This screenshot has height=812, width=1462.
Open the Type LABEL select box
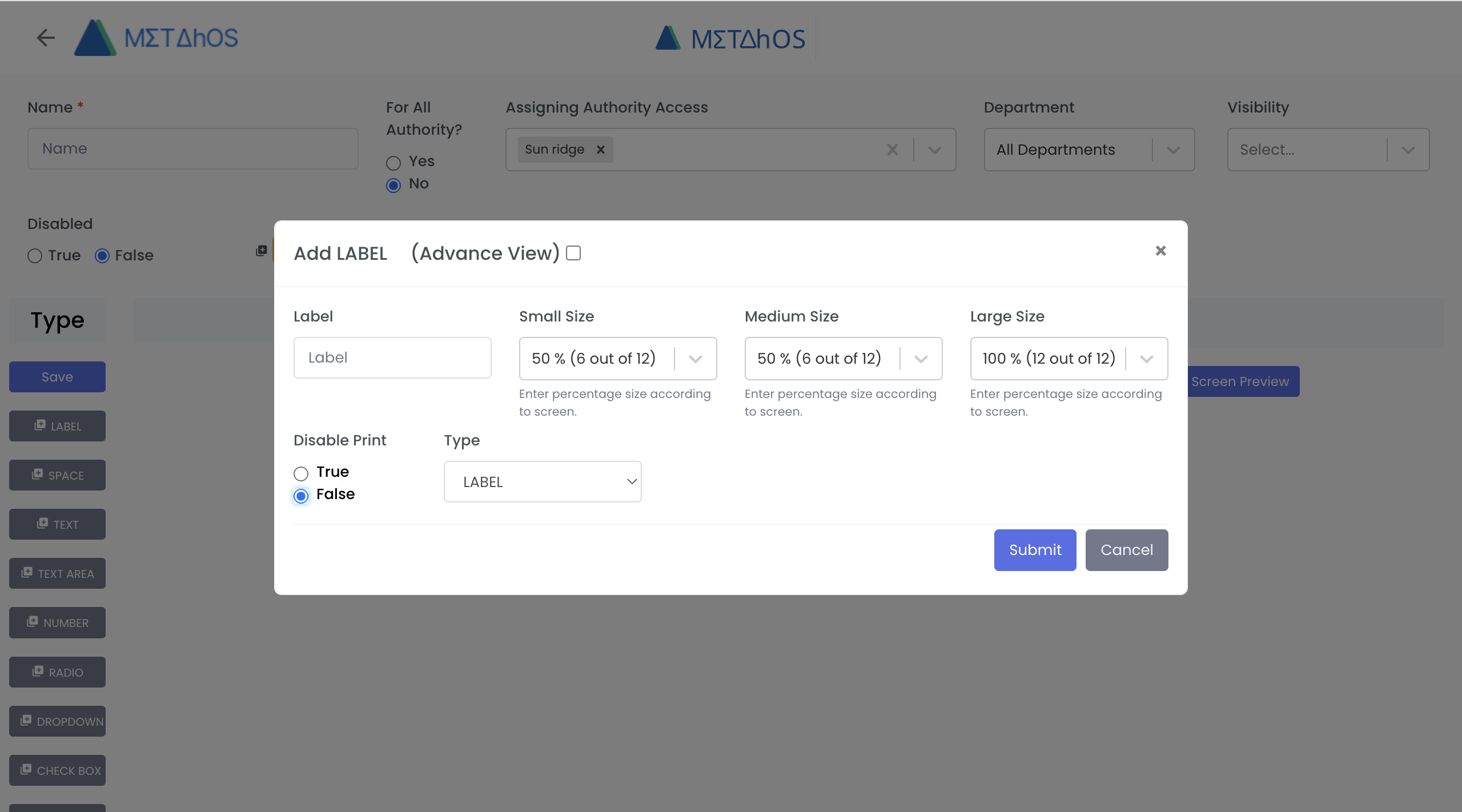[542, 482]
